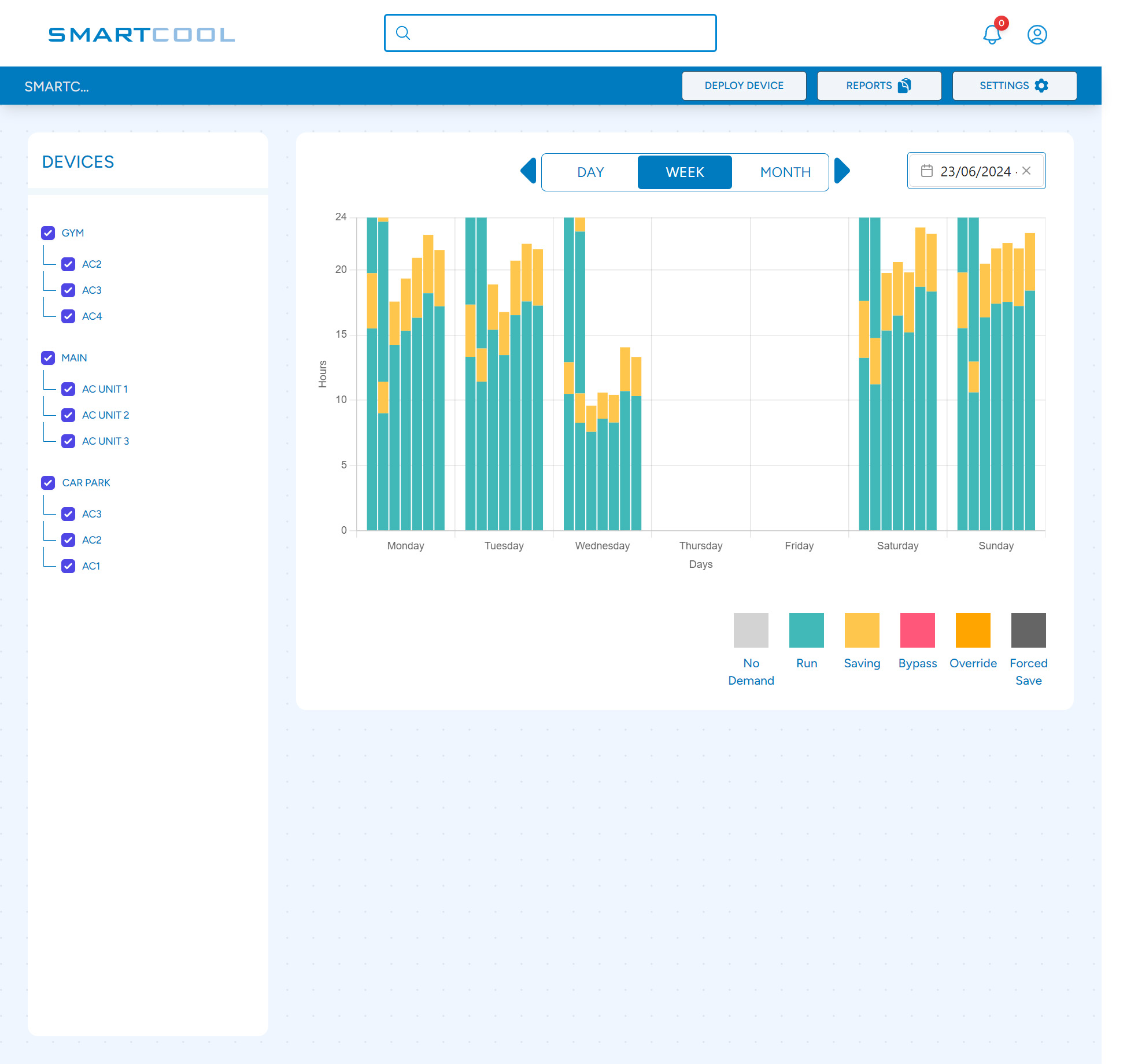Click the Sunday axis label

[x=996, y=546]
